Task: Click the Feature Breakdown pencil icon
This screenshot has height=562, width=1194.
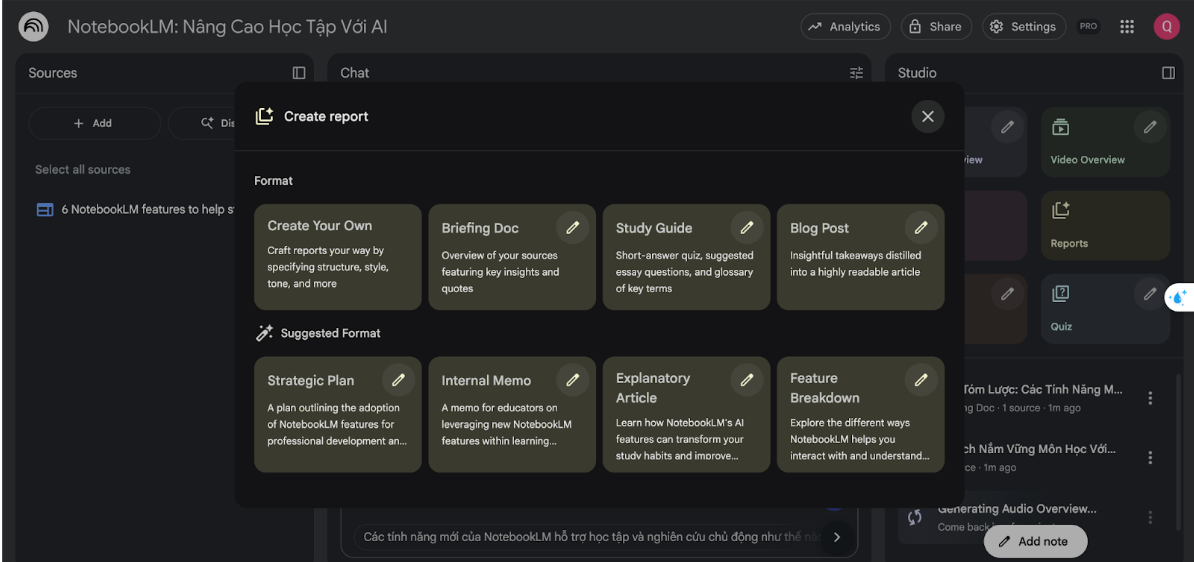Action: (921, 380)
